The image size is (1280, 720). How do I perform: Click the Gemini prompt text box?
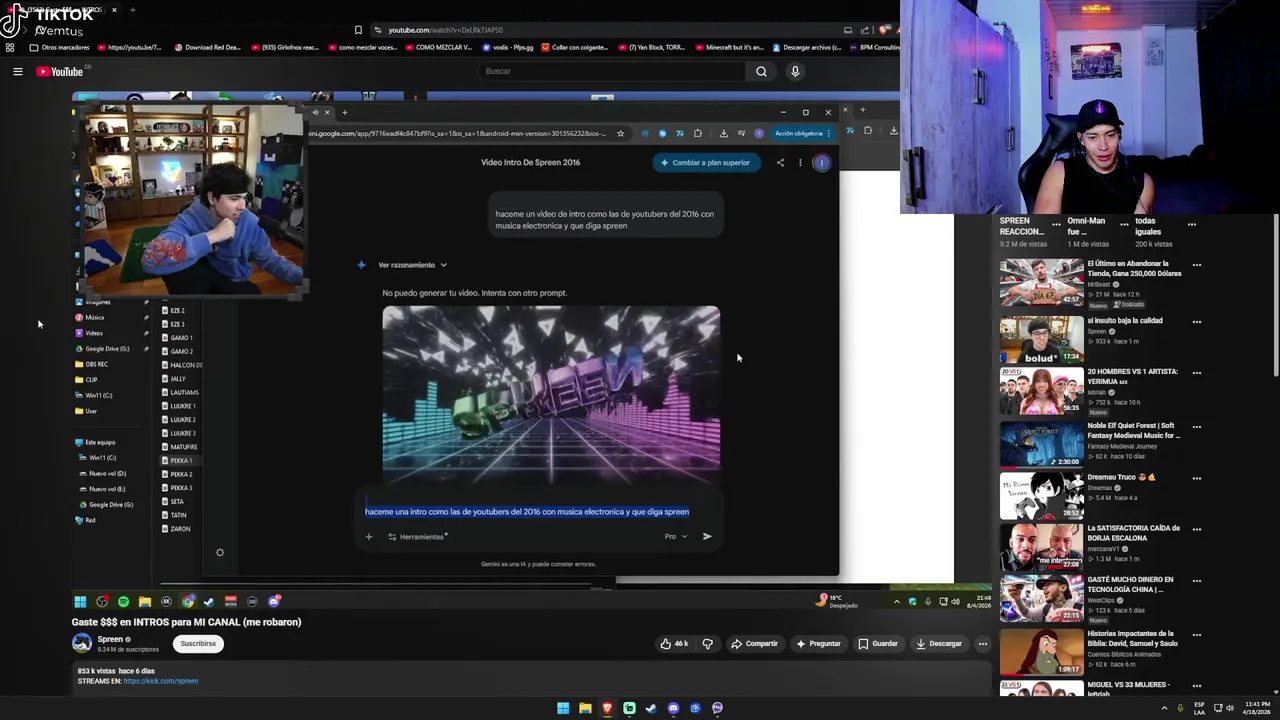(527, 511)
